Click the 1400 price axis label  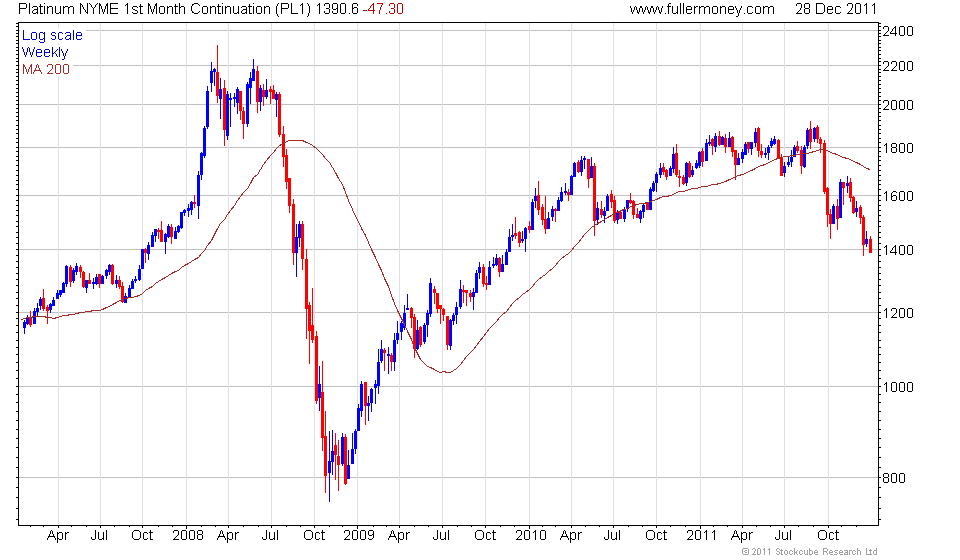coord(898,250)
